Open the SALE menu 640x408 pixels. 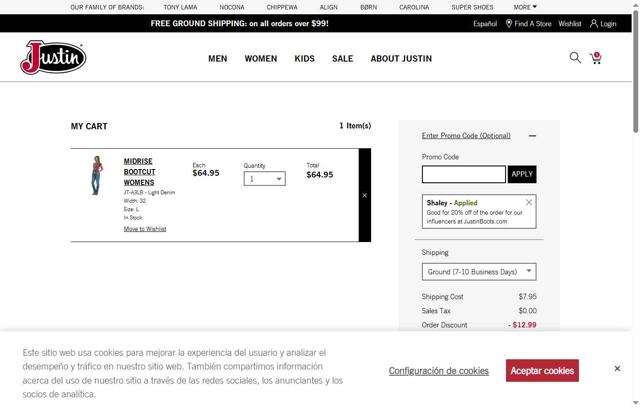[342, 59]
